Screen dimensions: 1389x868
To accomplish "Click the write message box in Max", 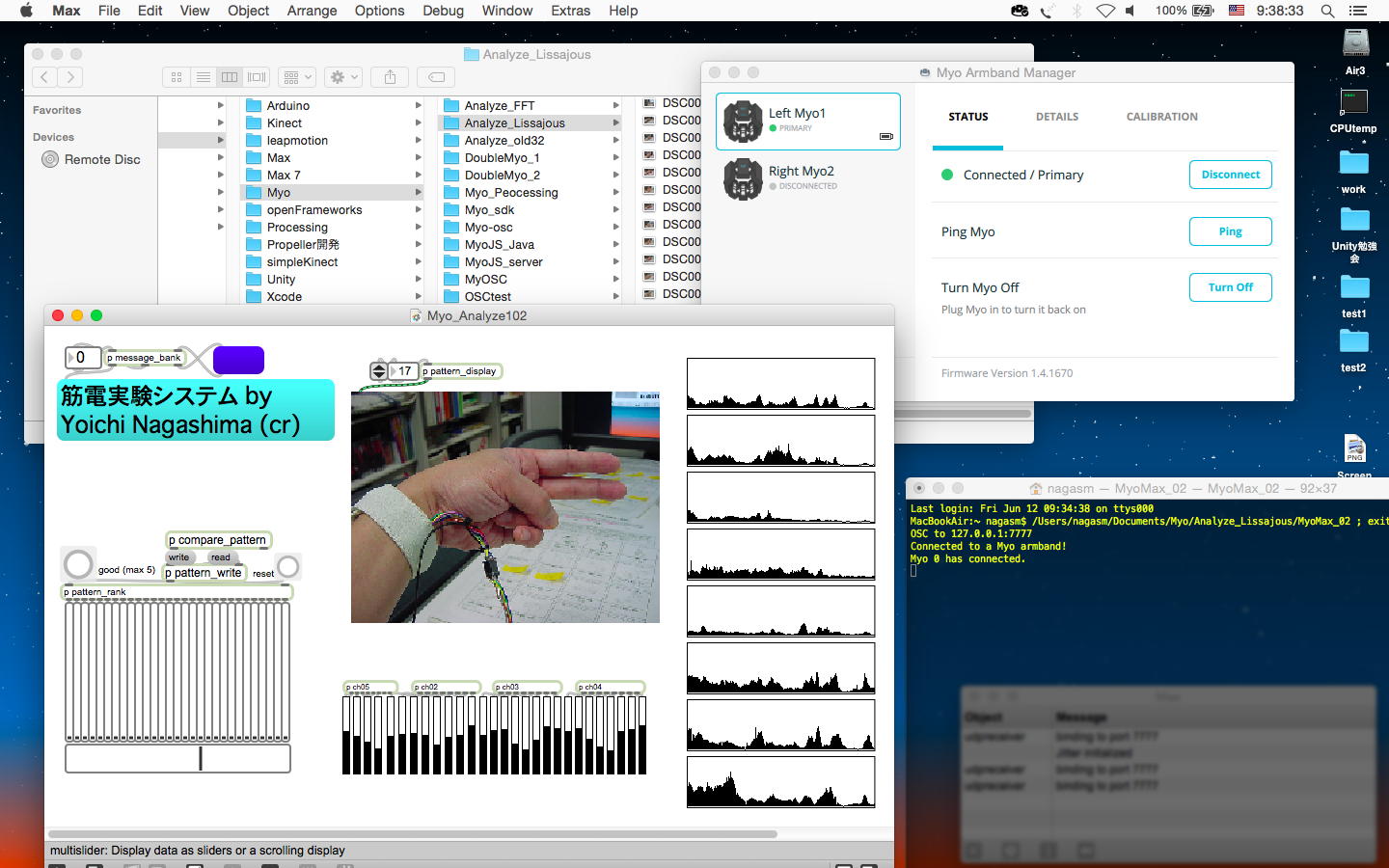I will click(179, 557).
